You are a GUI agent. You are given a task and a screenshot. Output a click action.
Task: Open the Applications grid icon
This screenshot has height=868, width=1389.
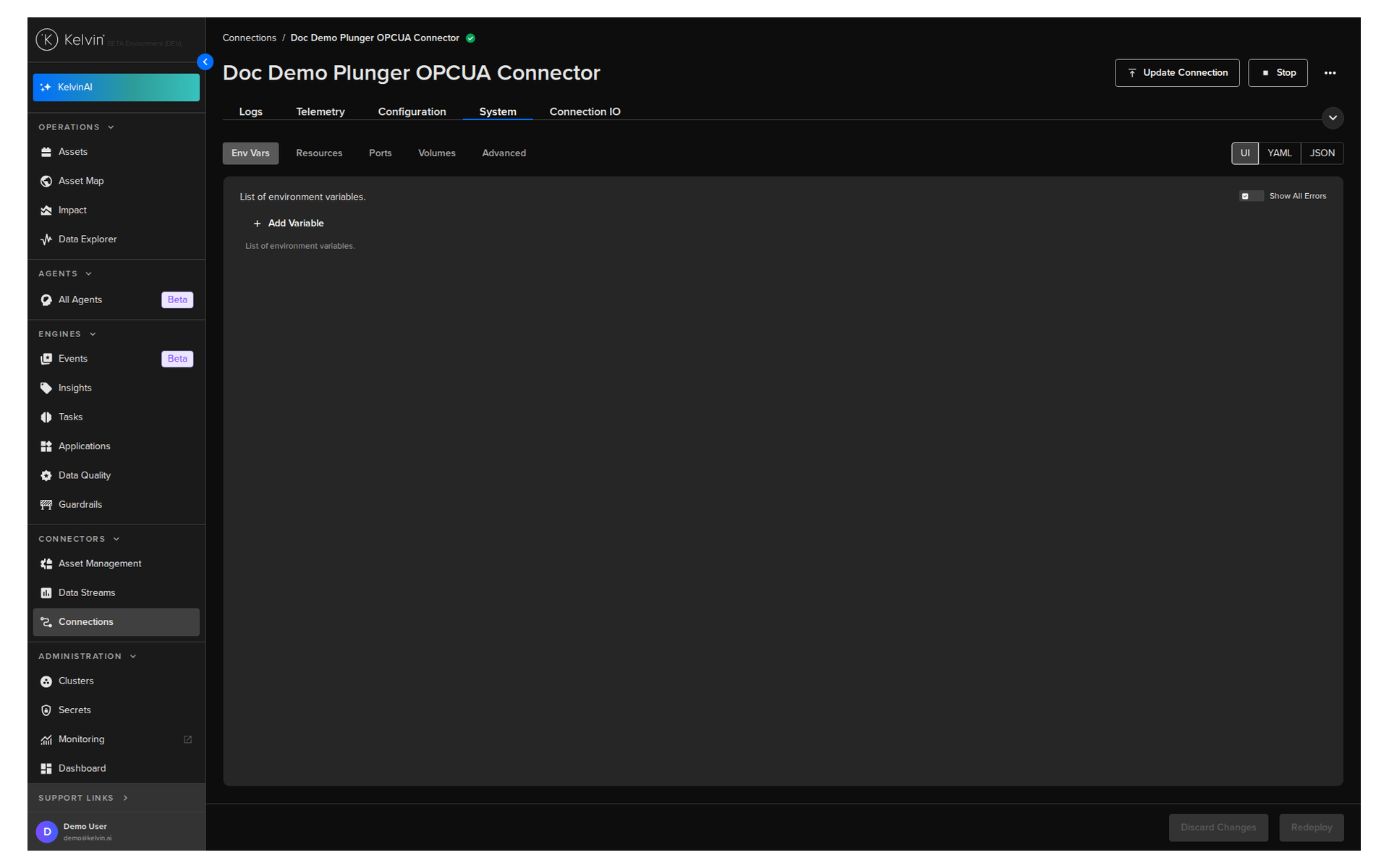click(x=46, y=446)
